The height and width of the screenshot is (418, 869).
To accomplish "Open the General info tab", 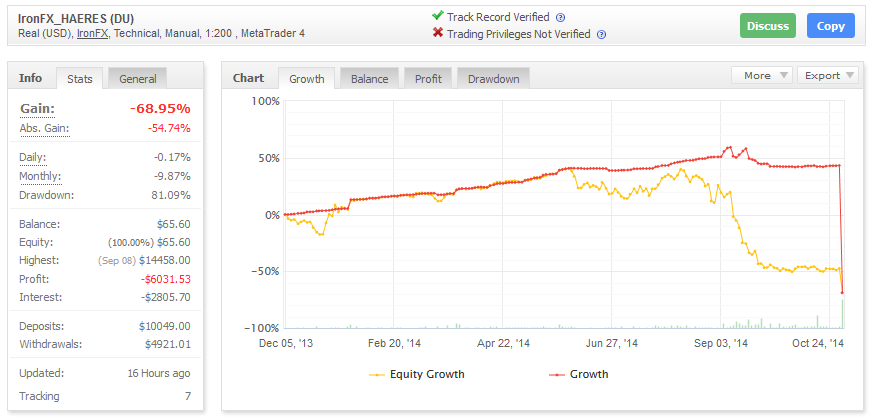I will point(137,79).
